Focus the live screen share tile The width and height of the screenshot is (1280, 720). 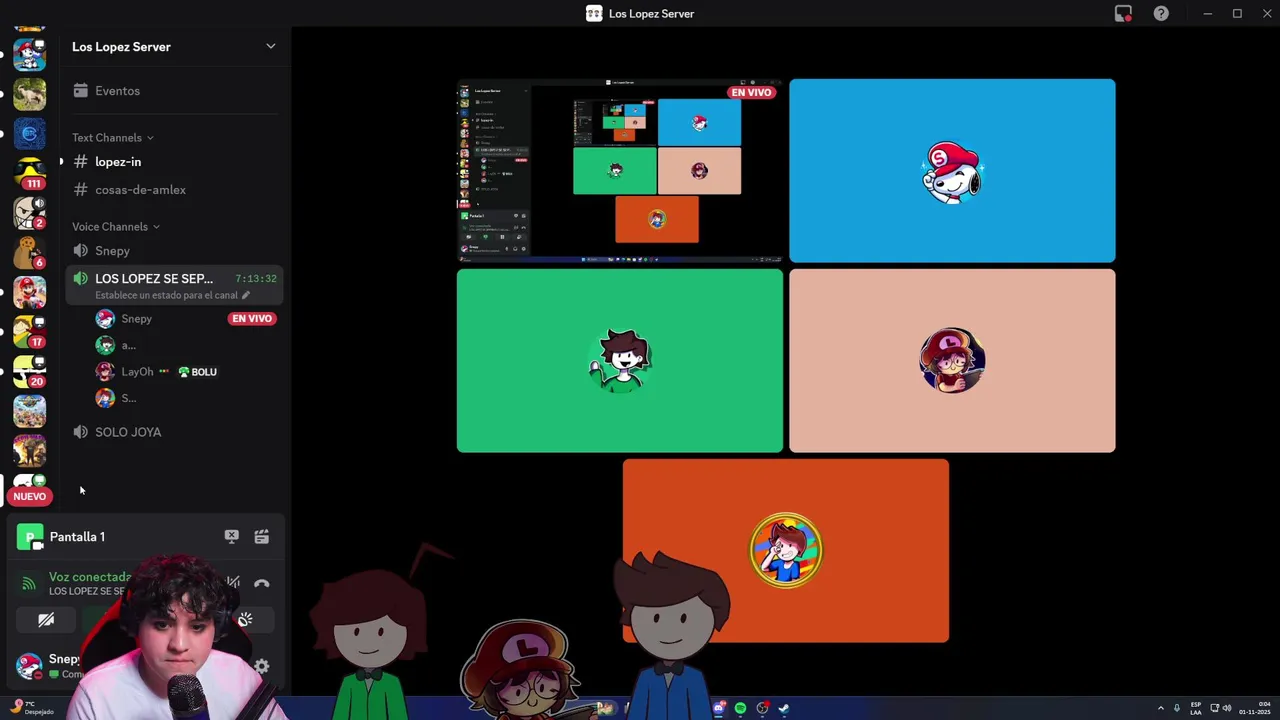(620, 171)
